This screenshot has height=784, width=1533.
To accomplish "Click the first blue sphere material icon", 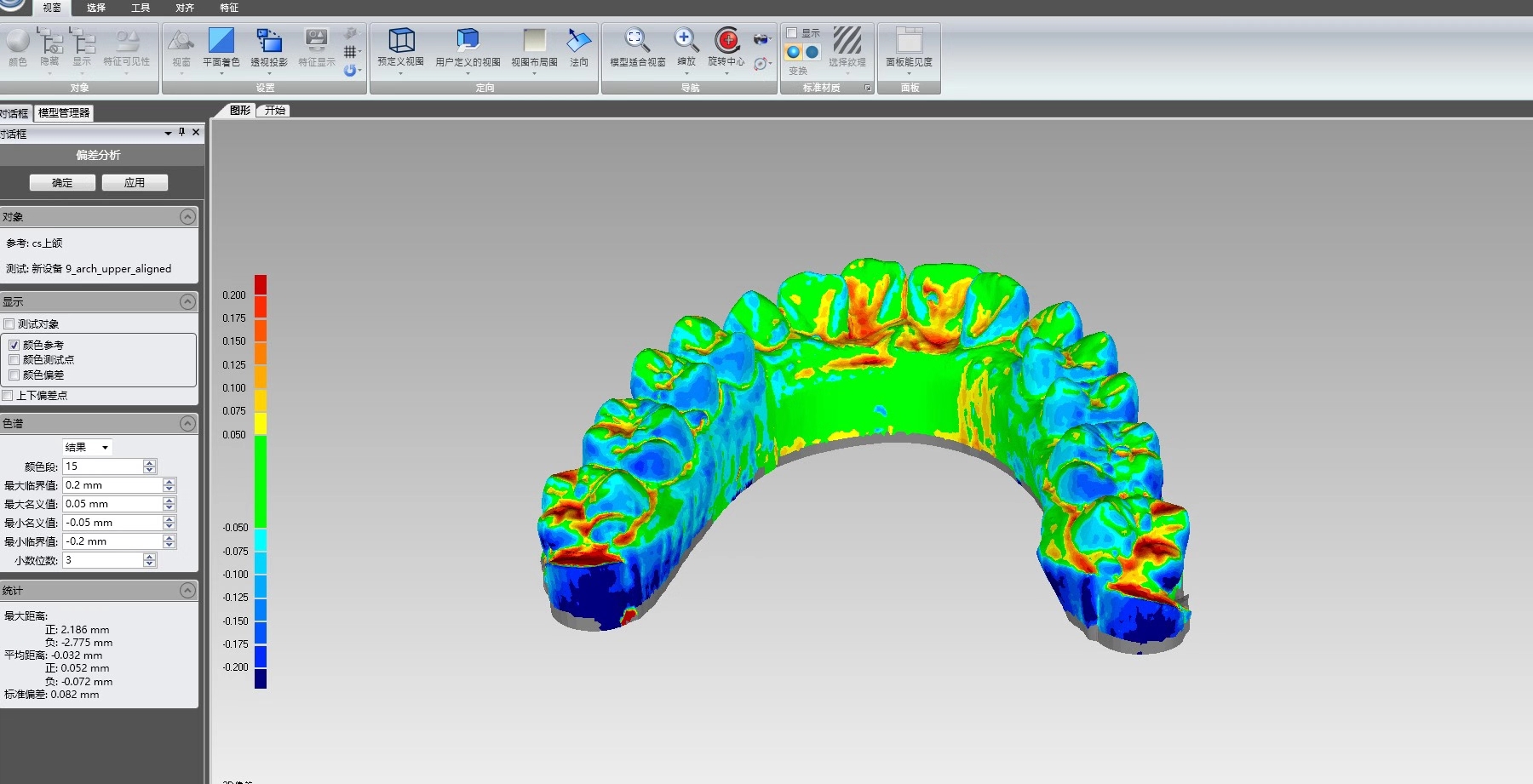I will [793, 52].
